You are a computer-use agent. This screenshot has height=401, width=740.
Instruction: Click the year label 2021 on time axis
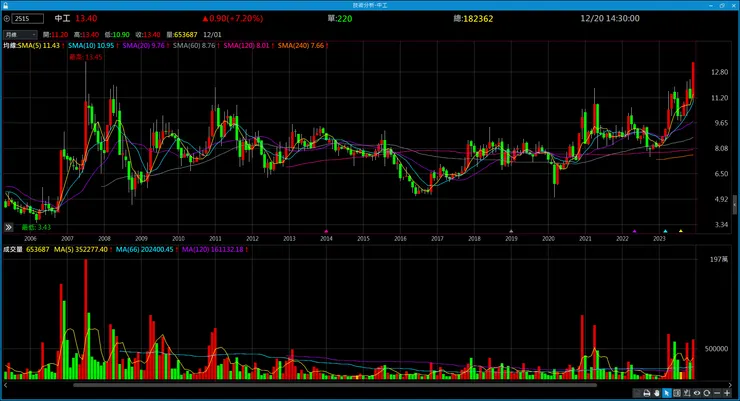585,239
